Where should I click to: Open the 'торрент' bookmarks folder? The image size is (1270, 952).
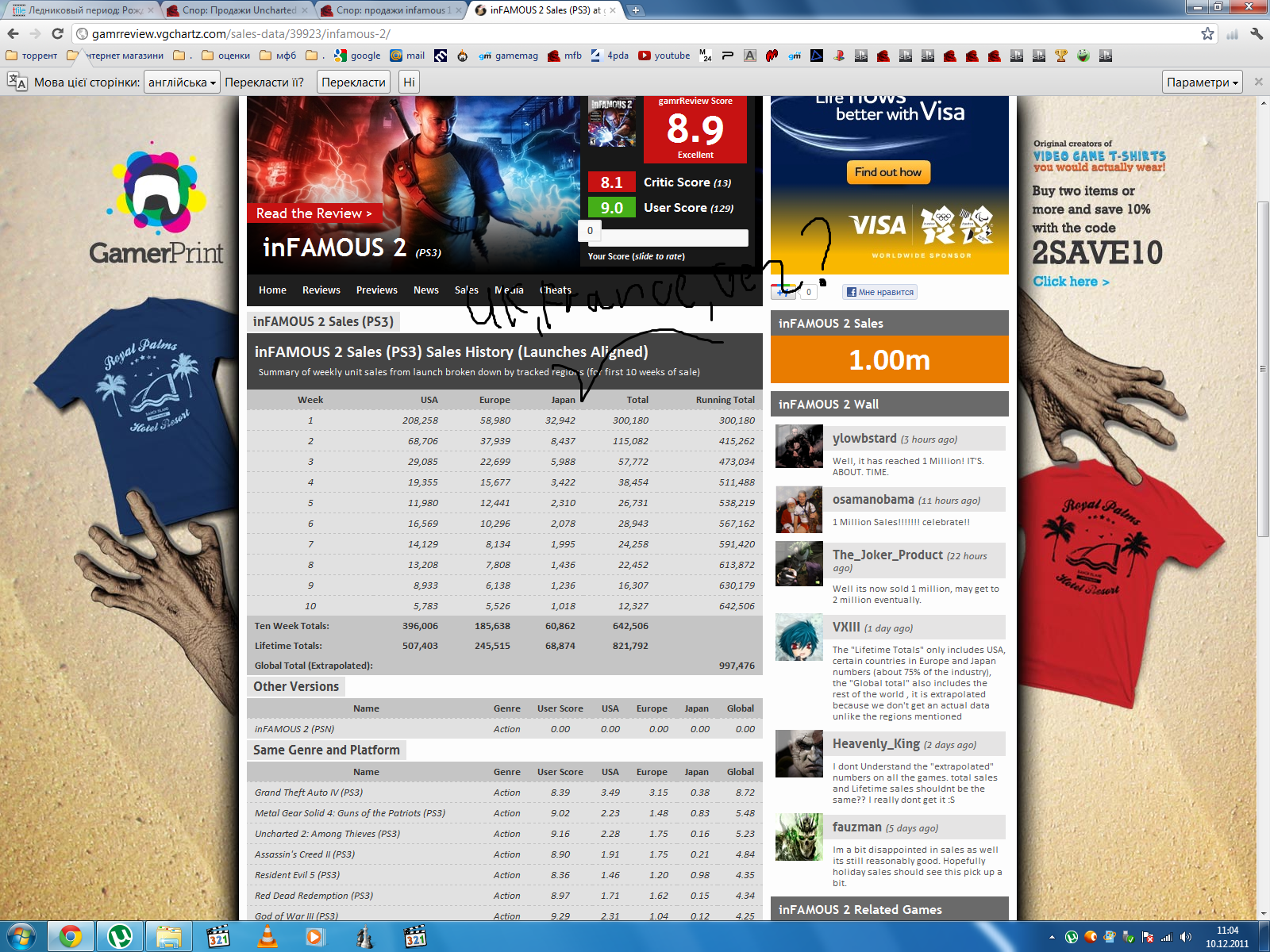32,56
